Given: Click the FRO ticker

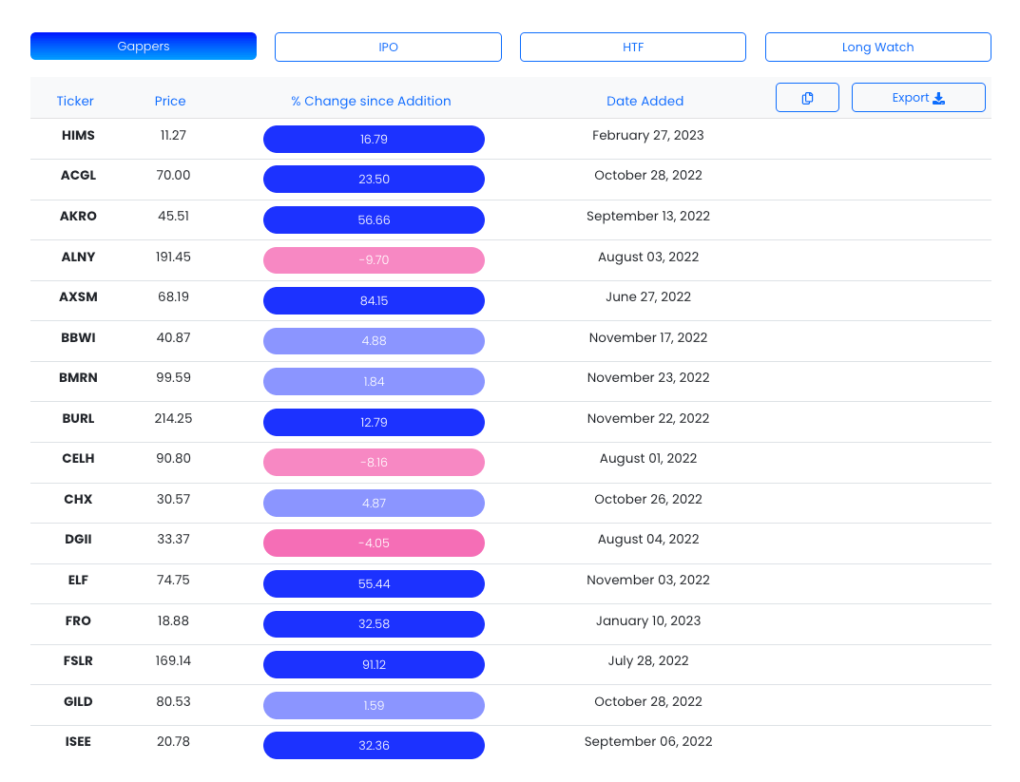Looking at the screenshot, I should pyautogui.click(x=78, y=621).
